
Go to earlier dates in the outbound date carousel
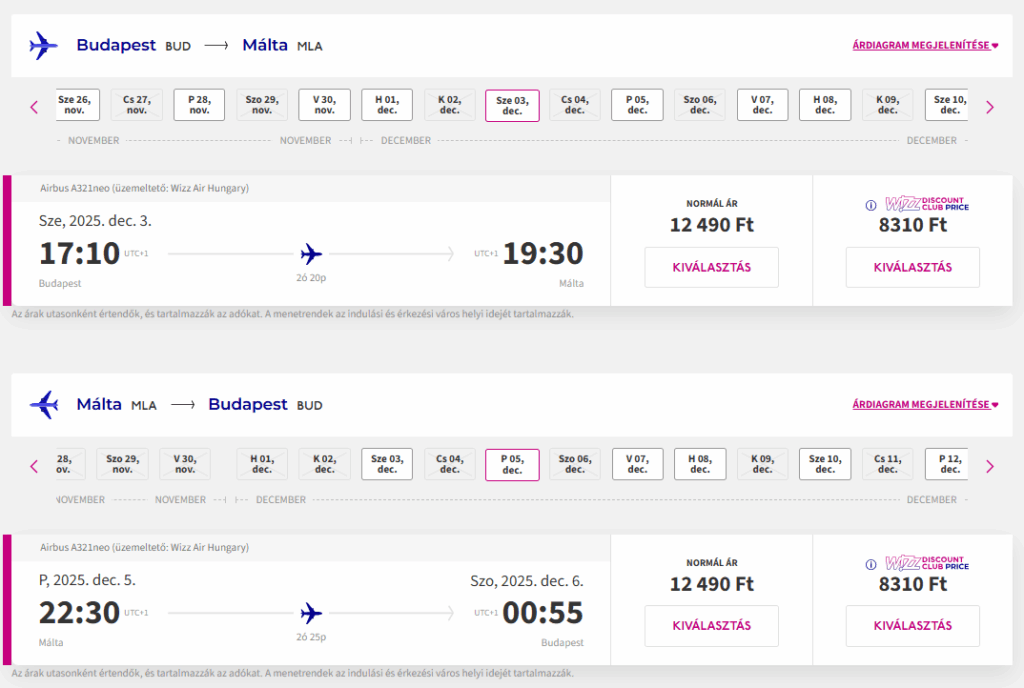click(x=34, y=107)
